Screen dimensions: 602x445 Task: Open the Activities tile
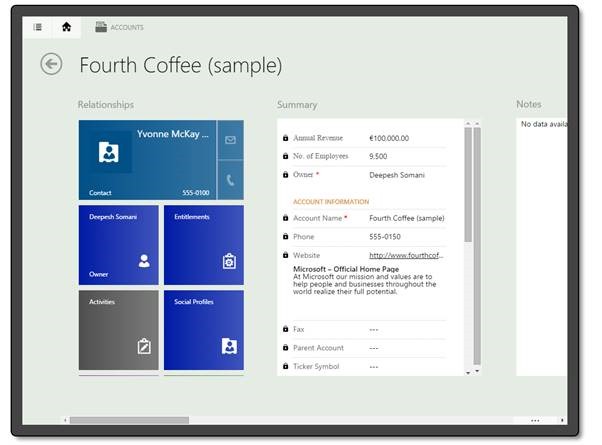tap(118, 330)
